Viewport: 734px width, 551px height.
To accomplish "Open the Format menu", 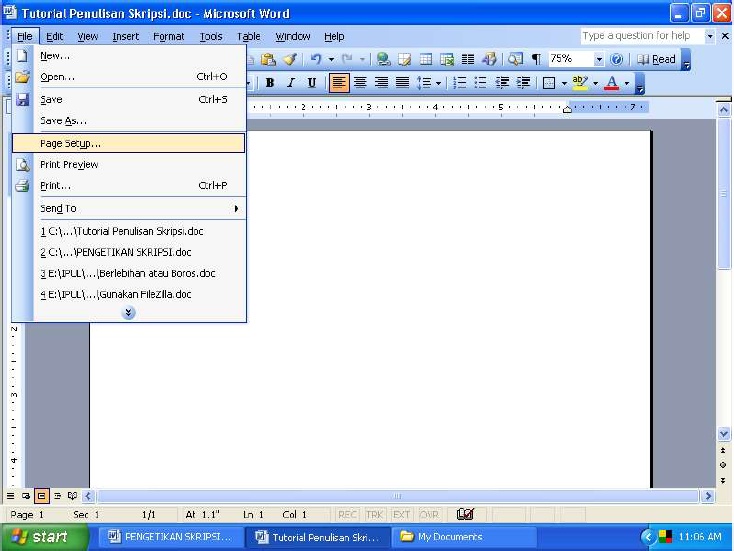I will point(169,37).
